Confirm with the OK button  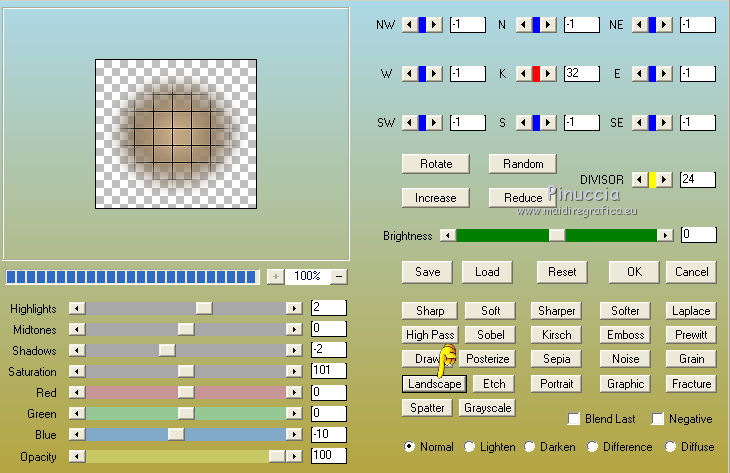pyautogui.click(x=633, y=271)
